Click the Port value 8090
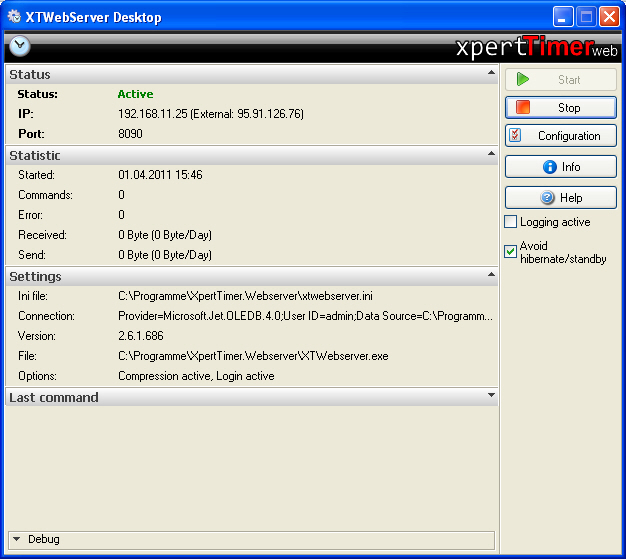Screen dimensions: 626x559 click(130, 133)
